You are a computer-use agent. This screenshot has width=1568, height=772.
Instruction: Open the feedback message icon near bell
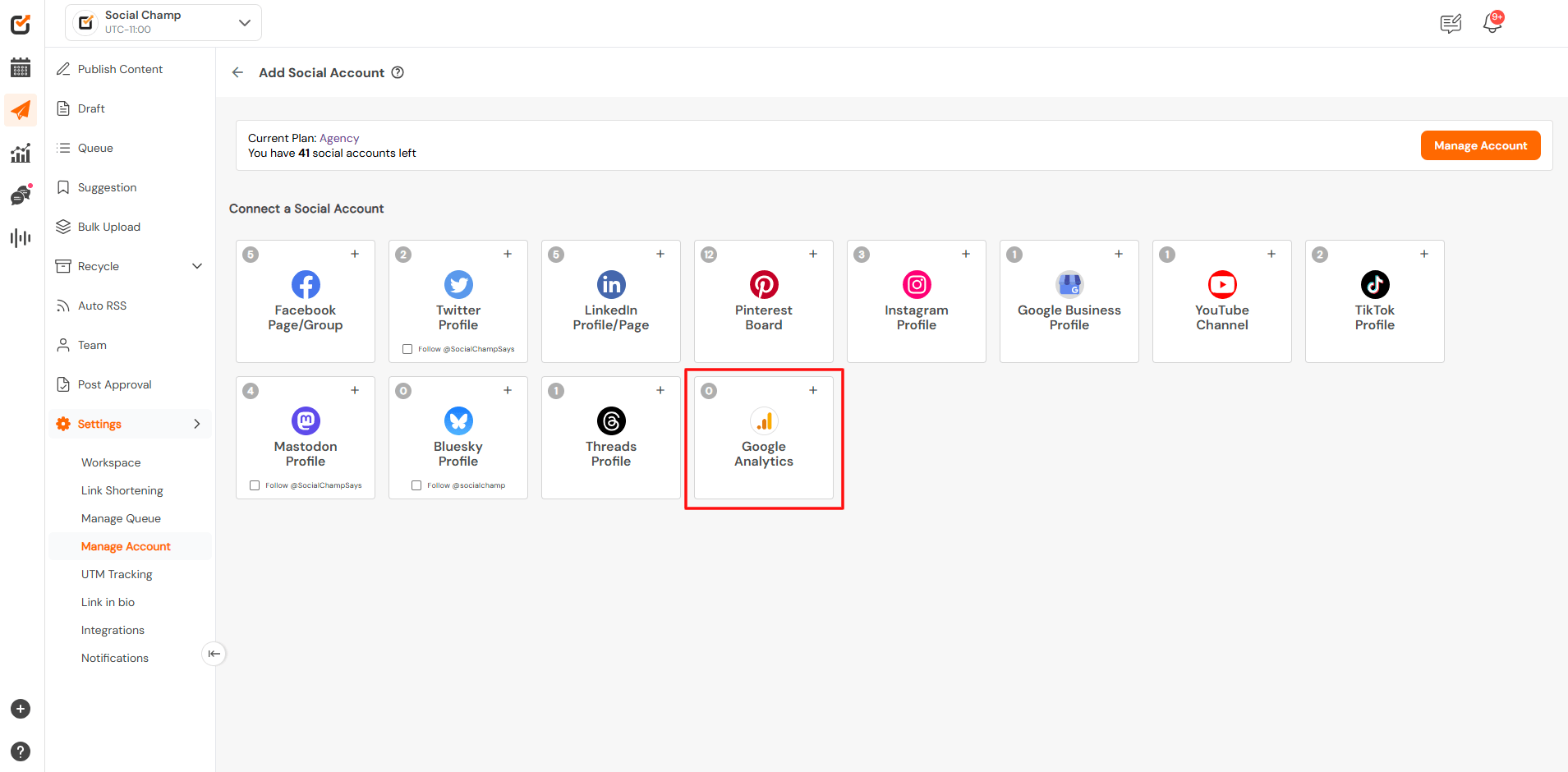pyautogui.click(x=1451, y=23)
